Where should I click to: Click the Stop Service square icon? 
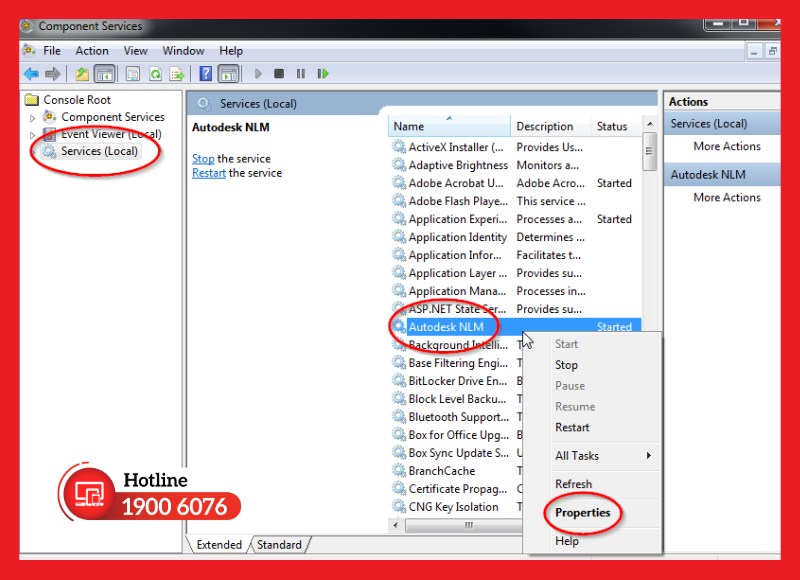pos(279,74)
